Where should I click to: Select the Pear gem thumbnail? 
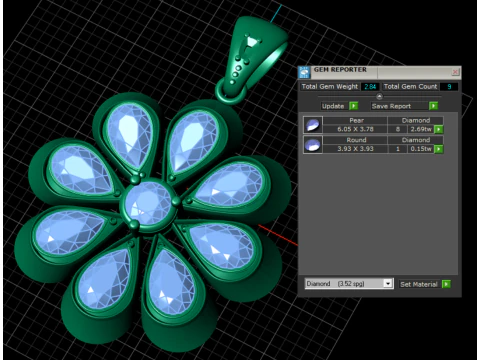pos(313,125)
